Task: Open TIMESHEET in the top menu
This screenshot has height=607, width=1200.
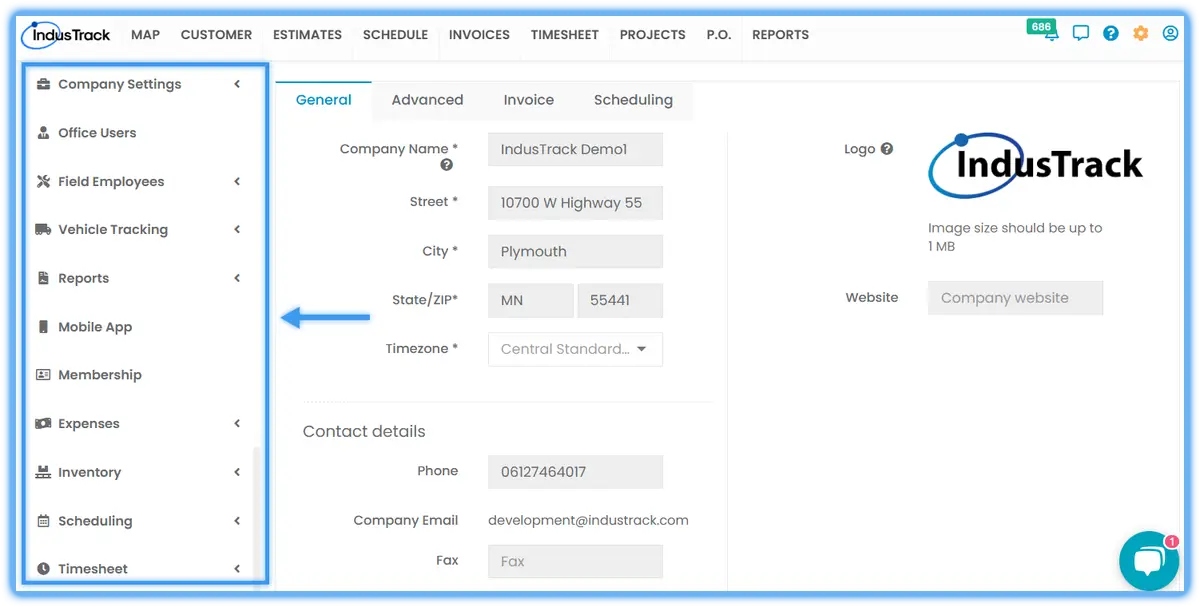Action: point(564,34)
